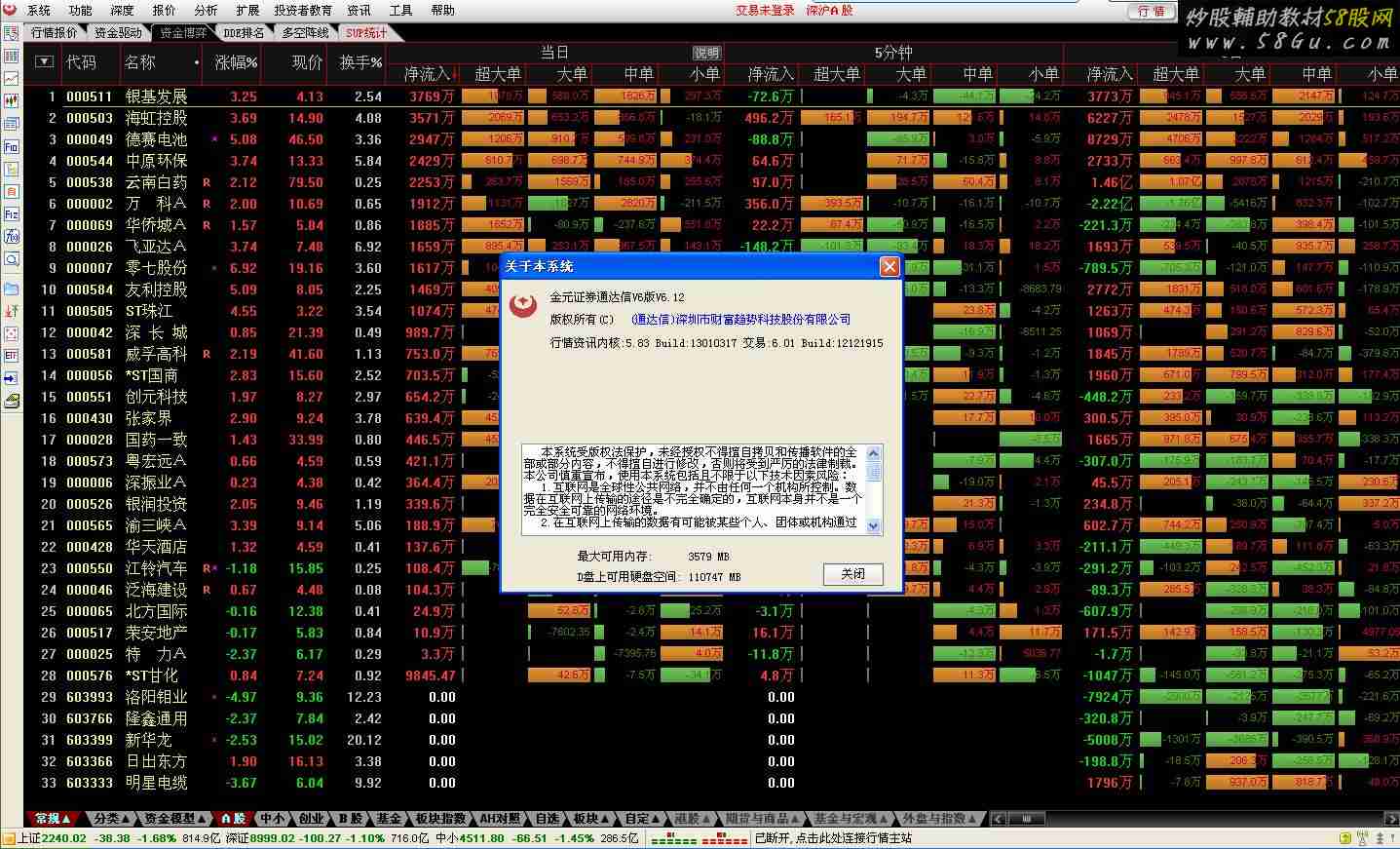Expand the 自定 bottom tab menu
Image resolution: width=1400 pixels, height=849 pixels.
(x=657, y=819)
